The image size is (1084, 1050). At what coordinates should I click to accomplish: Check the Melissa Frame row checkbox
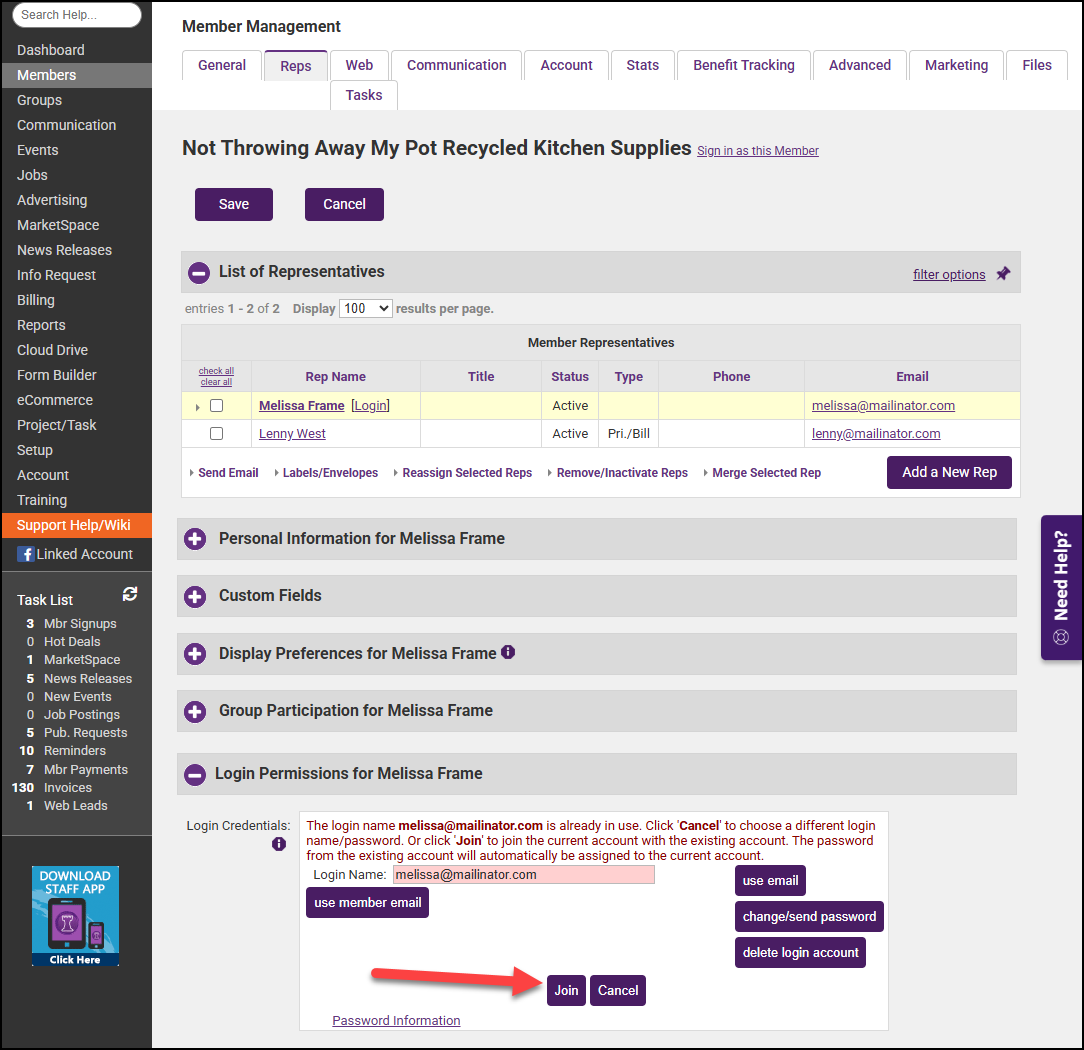click(x=216, y=406)
